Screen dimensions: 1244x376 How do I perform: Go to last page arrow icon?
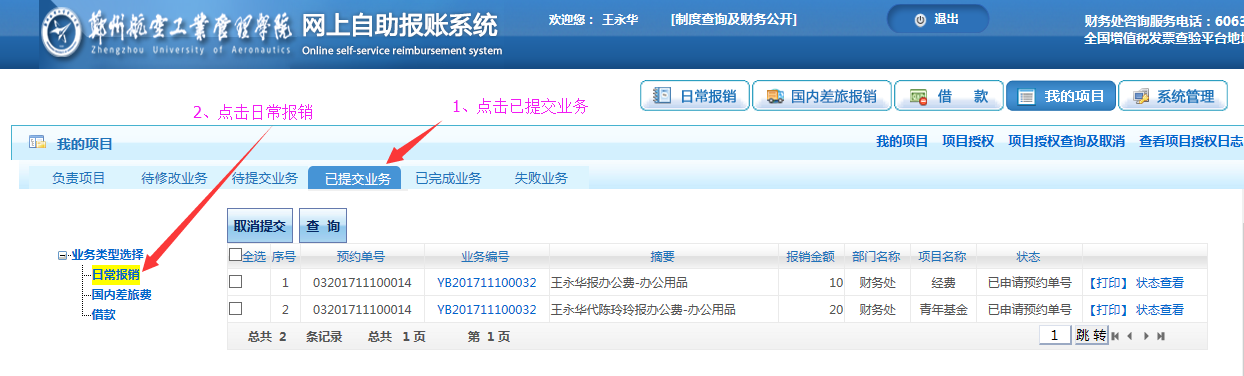point(1161,336)
